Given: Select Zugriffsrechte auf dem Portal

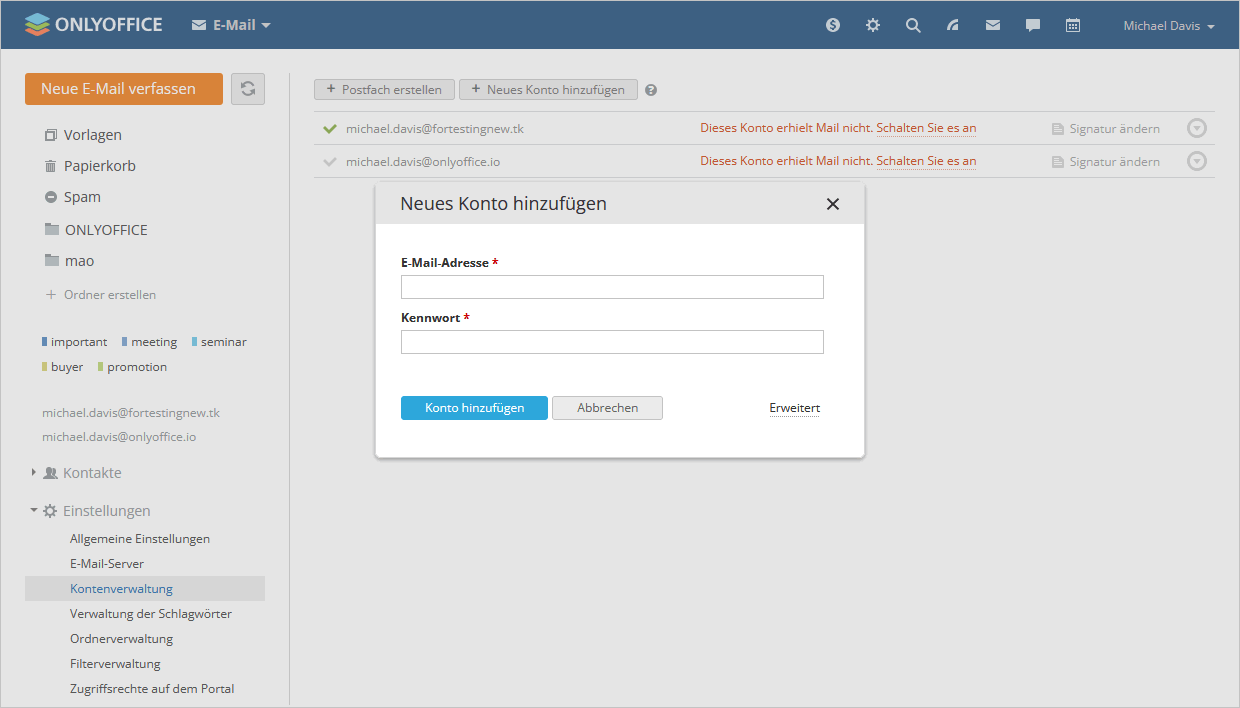Looking at the screenshot, I should (x=152, y=688).
